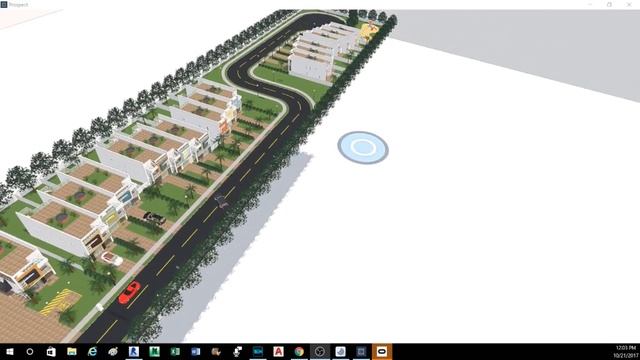Select the red car on the road
The width and height of the screenshot is (640, 360).
tap(129, 292)
